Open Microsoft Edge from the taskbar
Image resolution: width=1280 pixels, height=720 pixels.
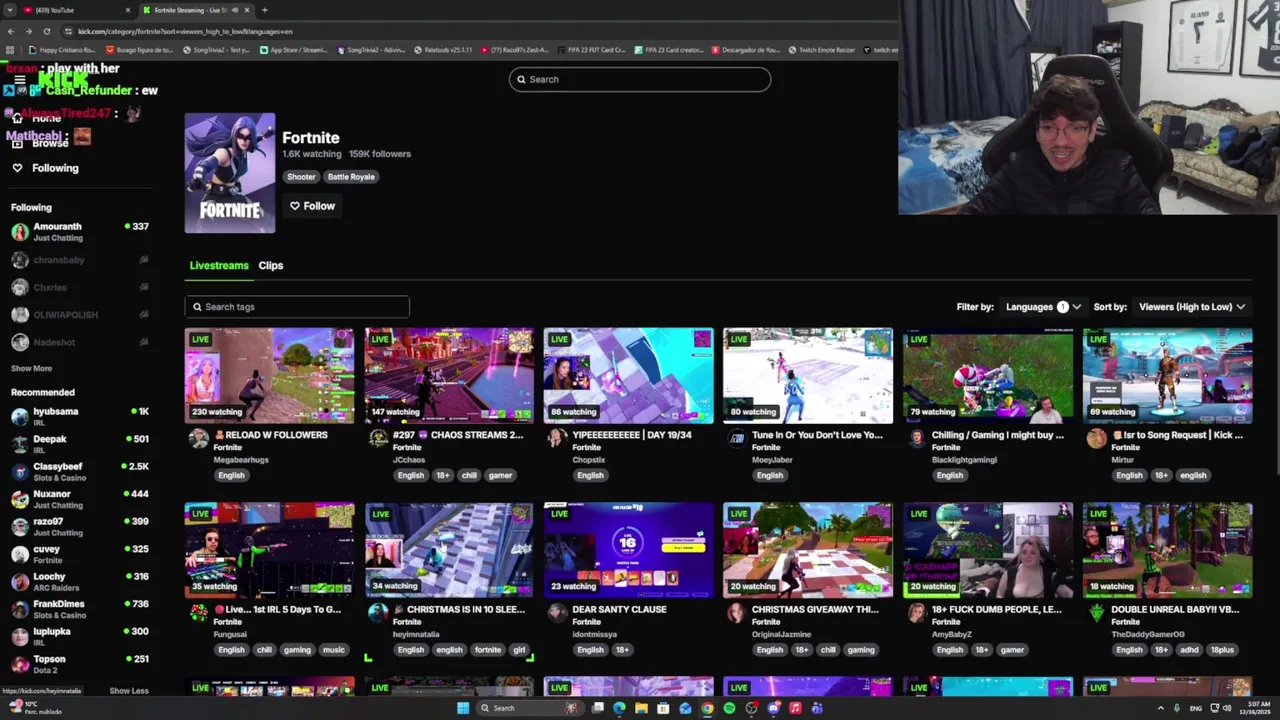619,708
